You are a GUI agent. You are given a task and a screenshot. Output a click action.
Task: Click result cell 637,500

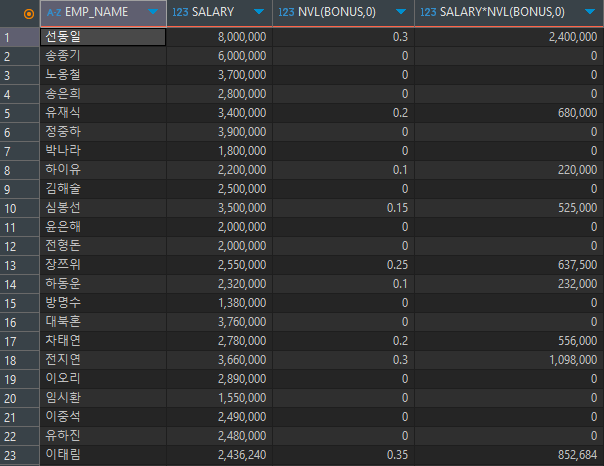point(509,265)
